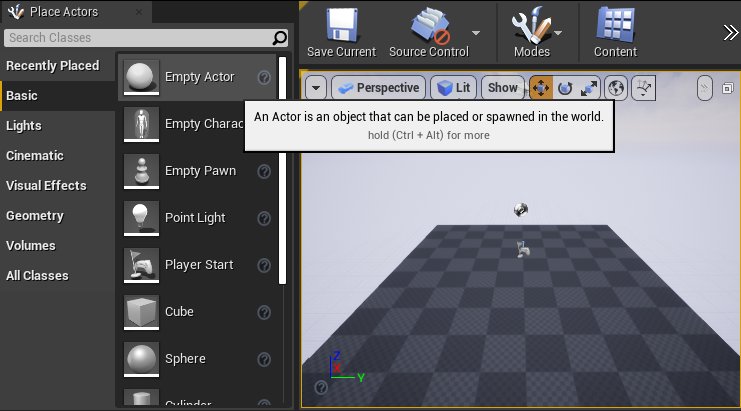The width and height of the screenshot is (741, 411).
Task: Select the rotate gizmo tool
Action: click(x=565, y=88)
